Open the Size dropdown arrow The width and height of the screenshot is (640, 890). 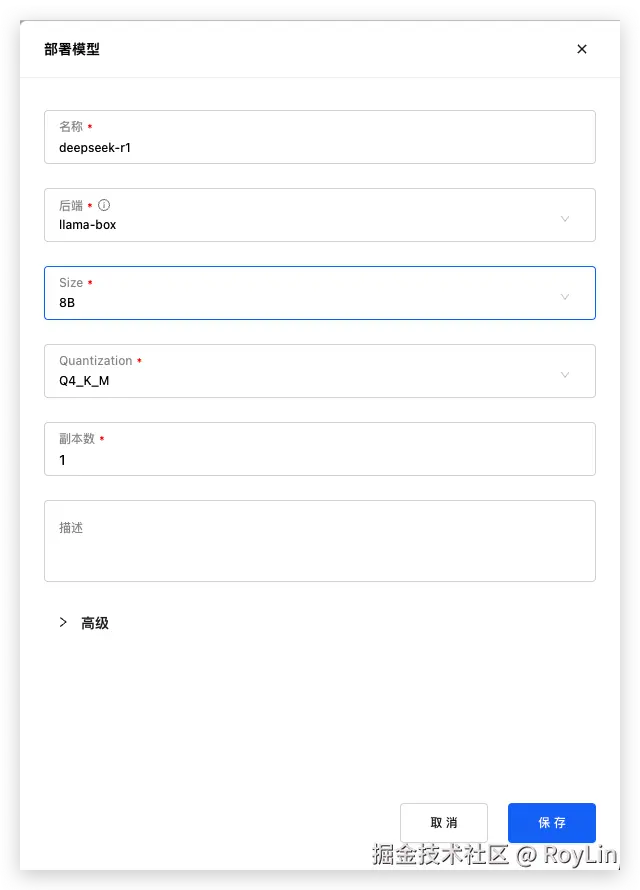pos(565,297)
